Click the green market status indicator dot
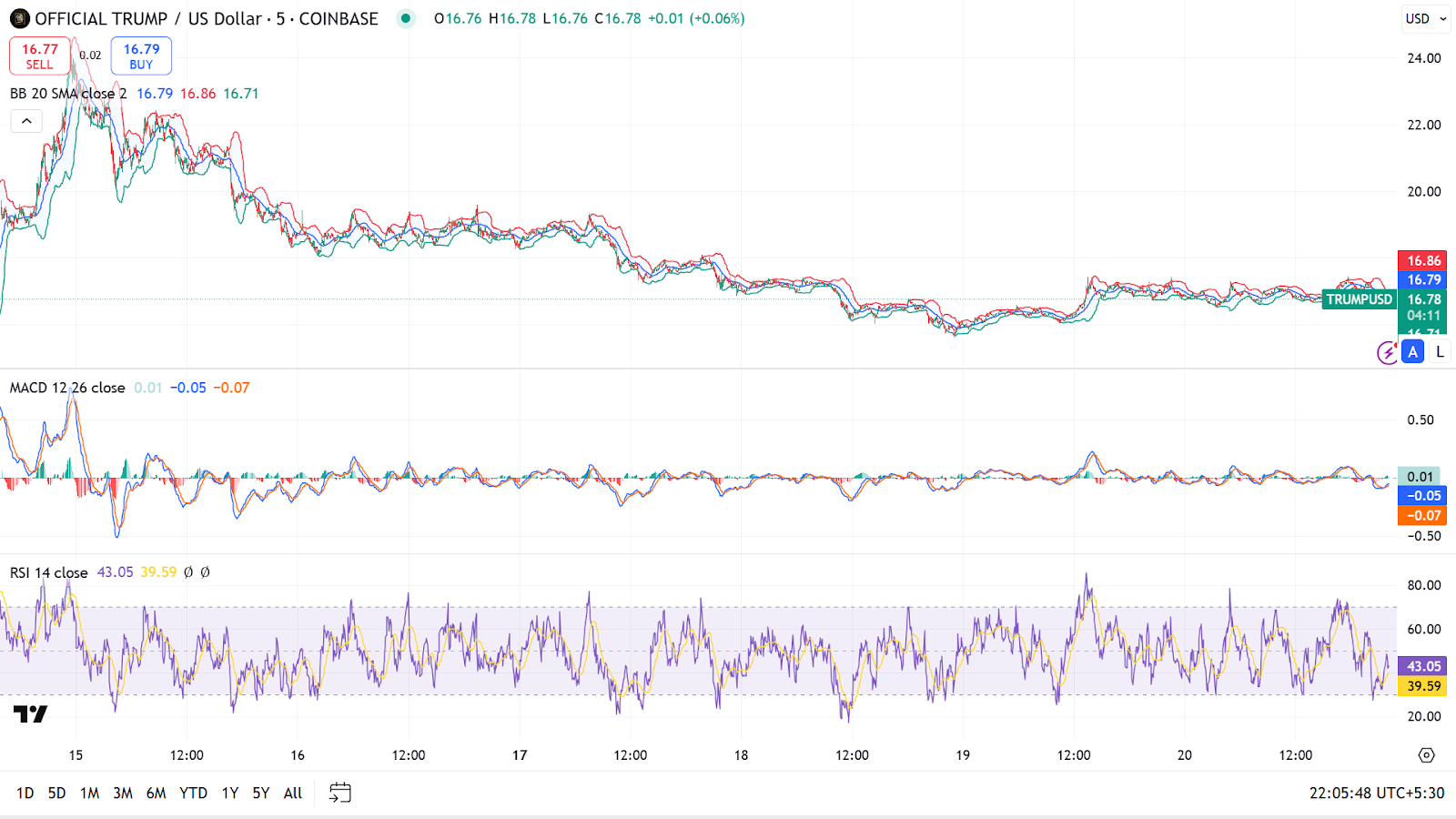This screenshot has width=1456, height=819. (406, 18)
